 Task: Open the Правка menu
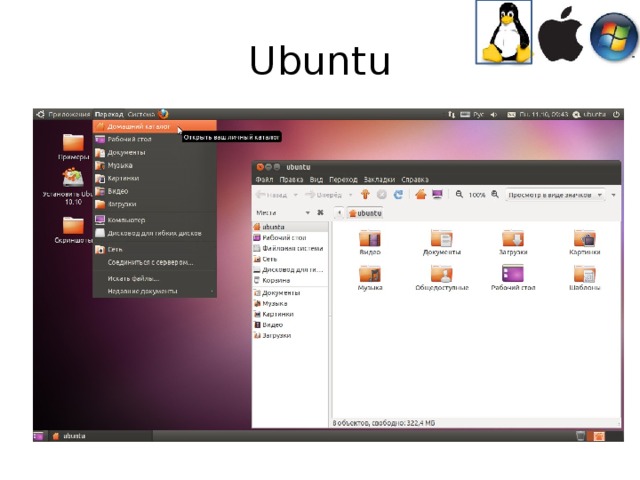(291, 180)
